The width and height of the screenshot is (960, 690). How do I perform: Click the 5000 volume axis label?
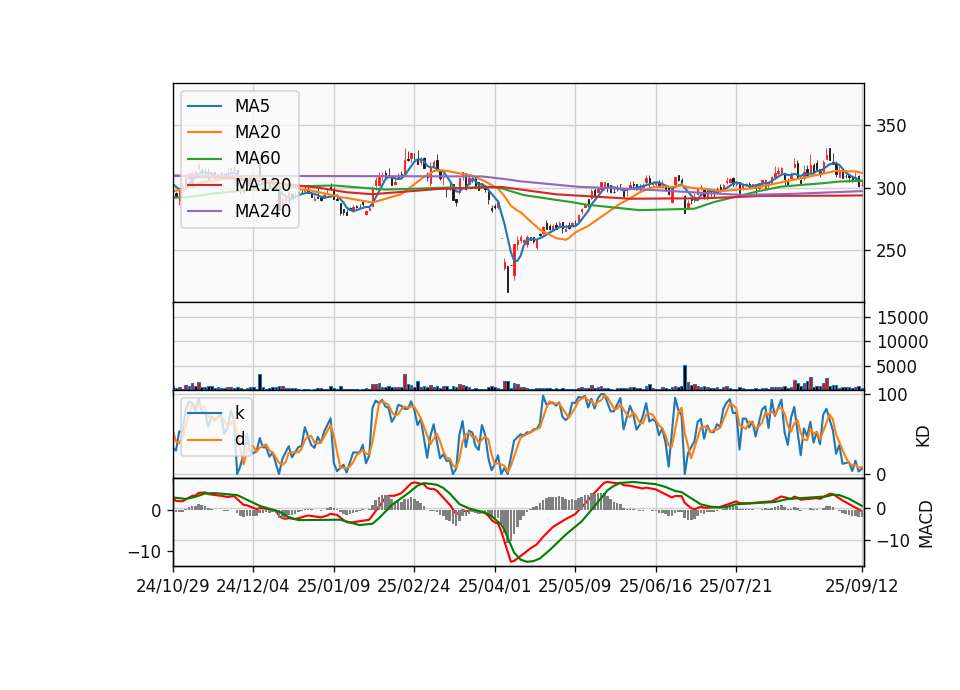[x=896, y=367]
